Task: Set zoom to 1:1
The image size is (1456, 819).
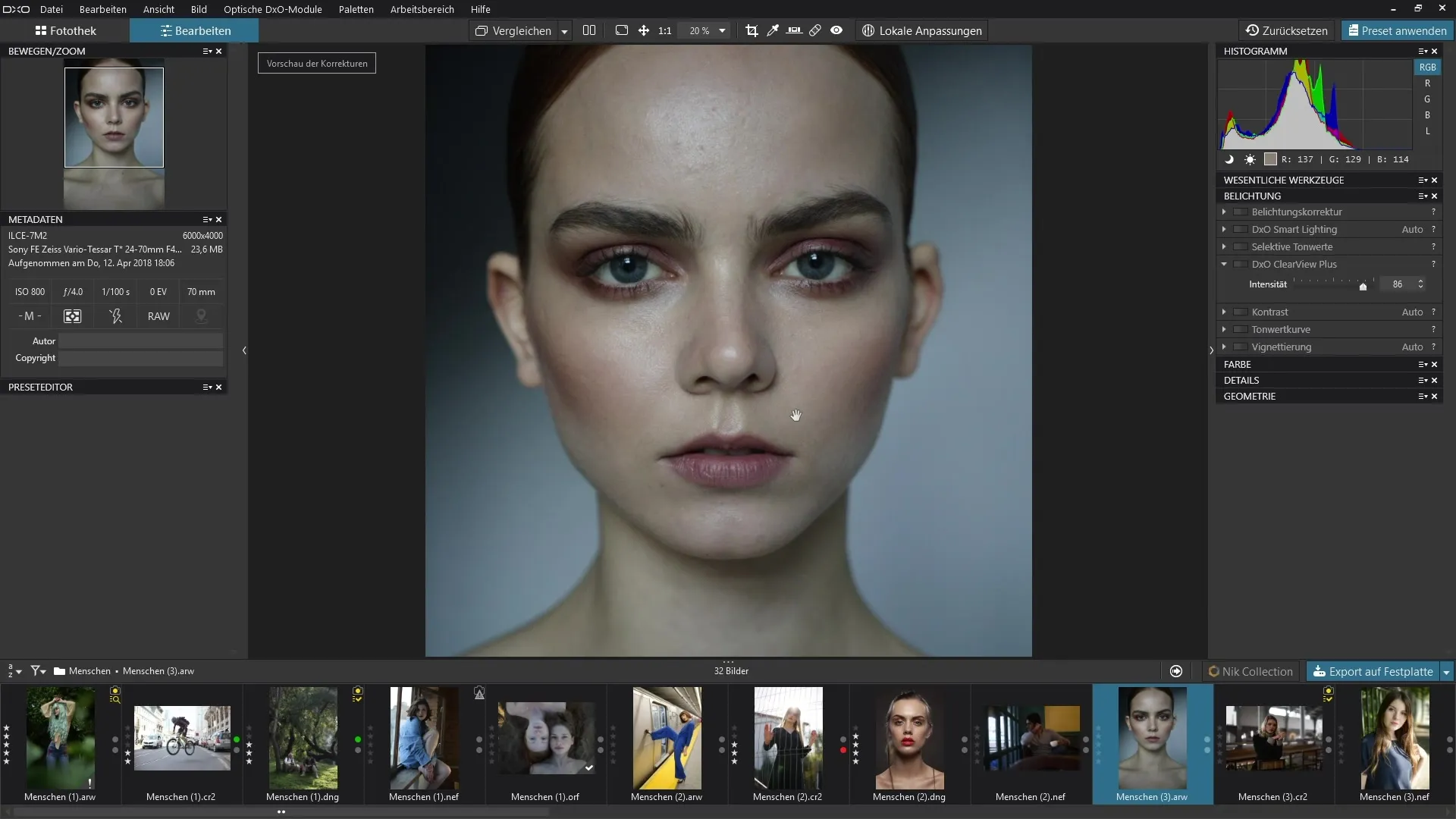Action: [x=665, y=31]
